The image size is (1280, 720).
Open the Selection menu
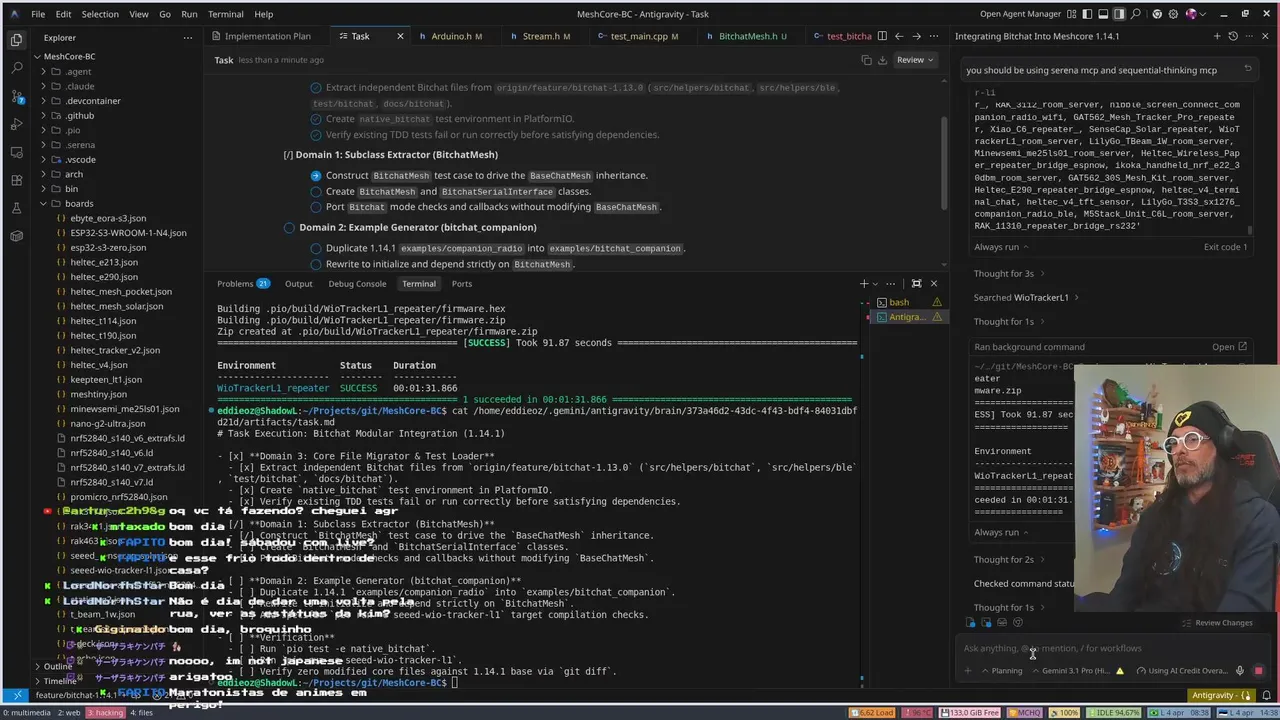[99, 14]
